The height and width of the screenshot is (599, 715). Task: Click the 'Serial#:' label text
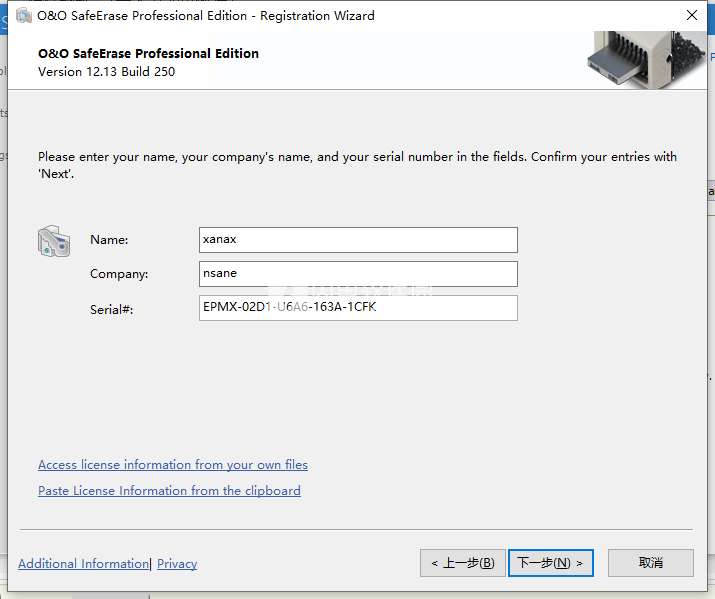tap(111, 310)
